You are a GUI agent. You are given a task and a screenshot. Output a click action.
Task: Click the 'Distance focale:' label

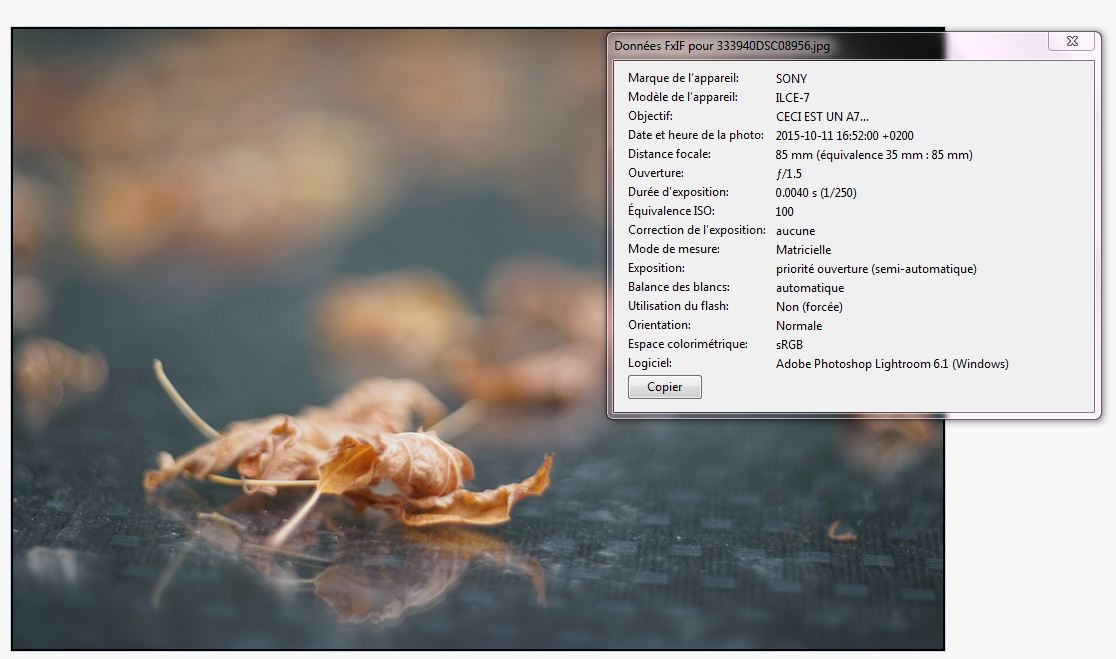tap(669, 154)
